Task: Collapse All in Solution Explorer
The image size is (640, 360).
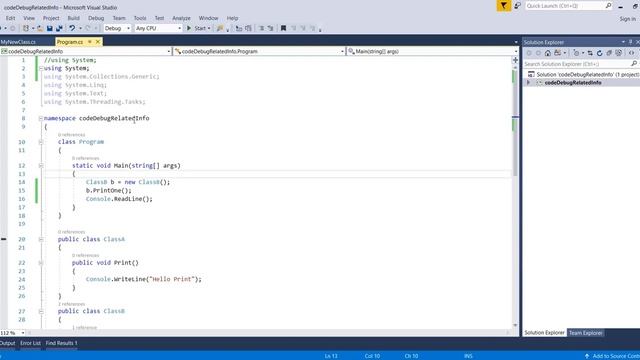Action: [x=609, y=53]
